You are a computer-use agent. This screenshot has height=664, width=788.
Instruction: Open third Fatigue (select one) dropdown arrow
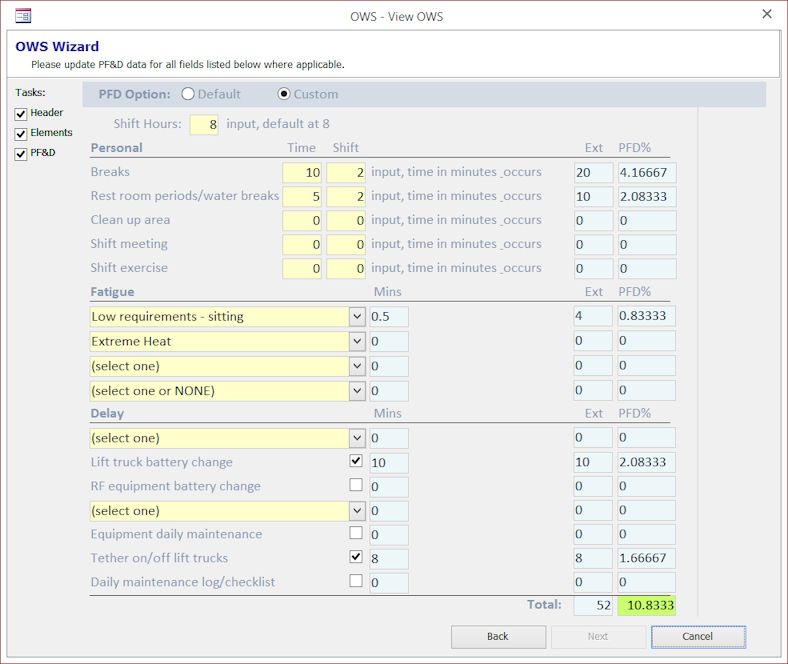click(357, 366)
